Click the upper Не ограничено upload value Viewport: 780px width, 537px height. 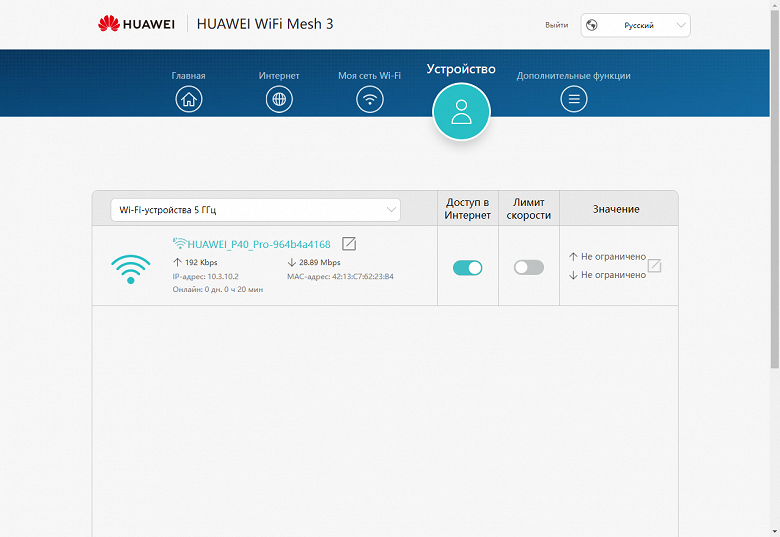(x=613, y=257)
